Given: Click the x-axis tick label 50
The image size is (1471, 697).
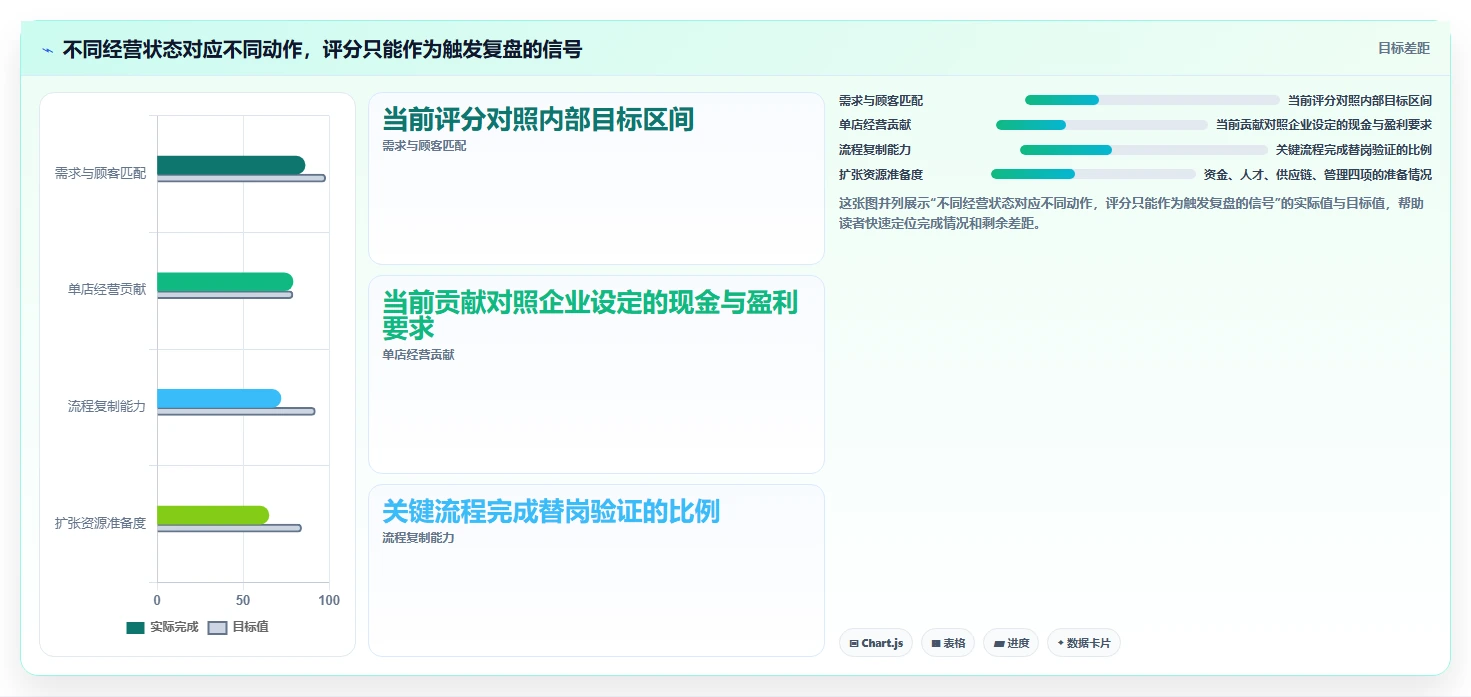Looking at the screenshot, I should [x=243, y=601].
